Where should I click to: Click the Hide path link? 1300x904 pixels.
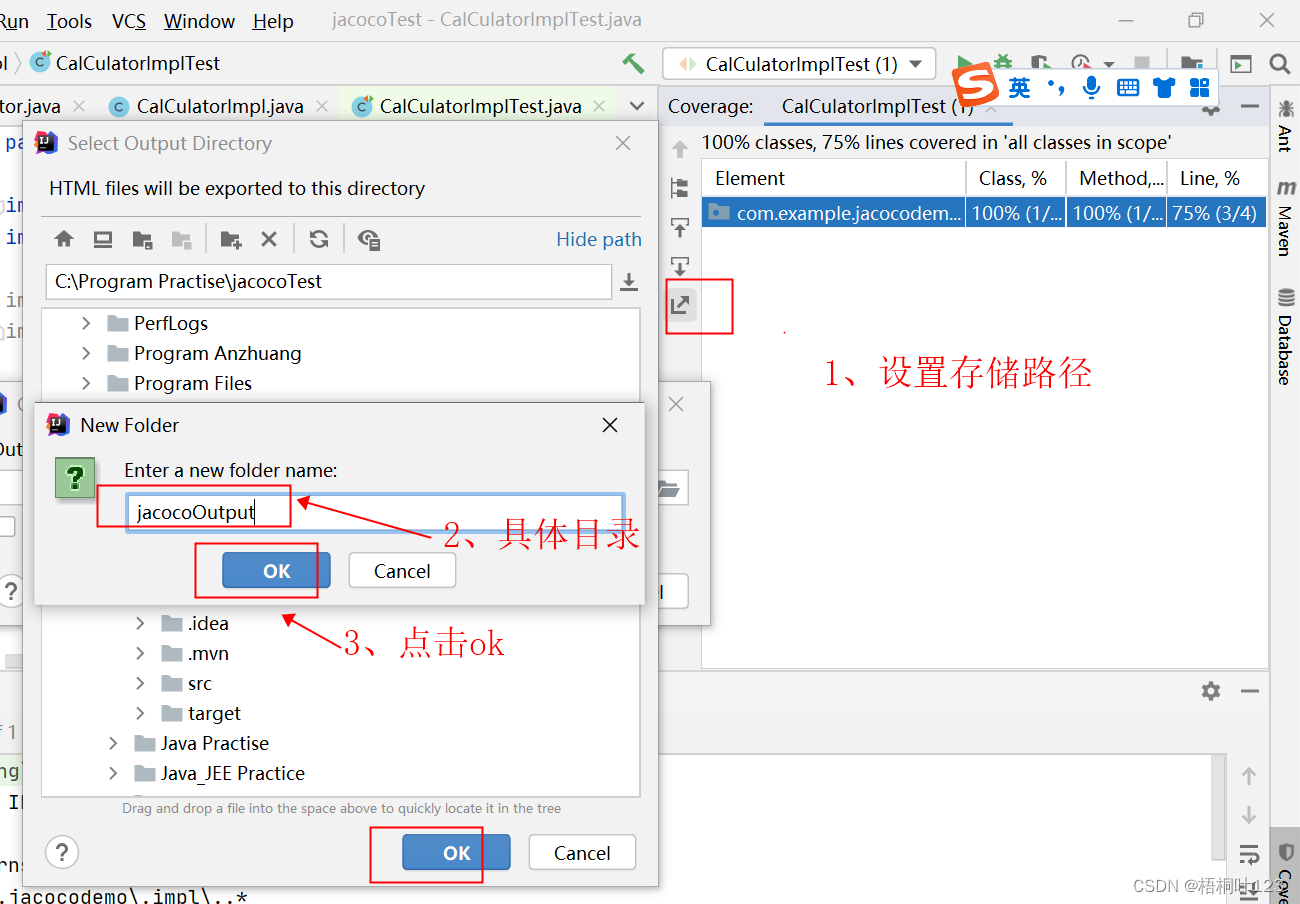click(x=599, y=239)
